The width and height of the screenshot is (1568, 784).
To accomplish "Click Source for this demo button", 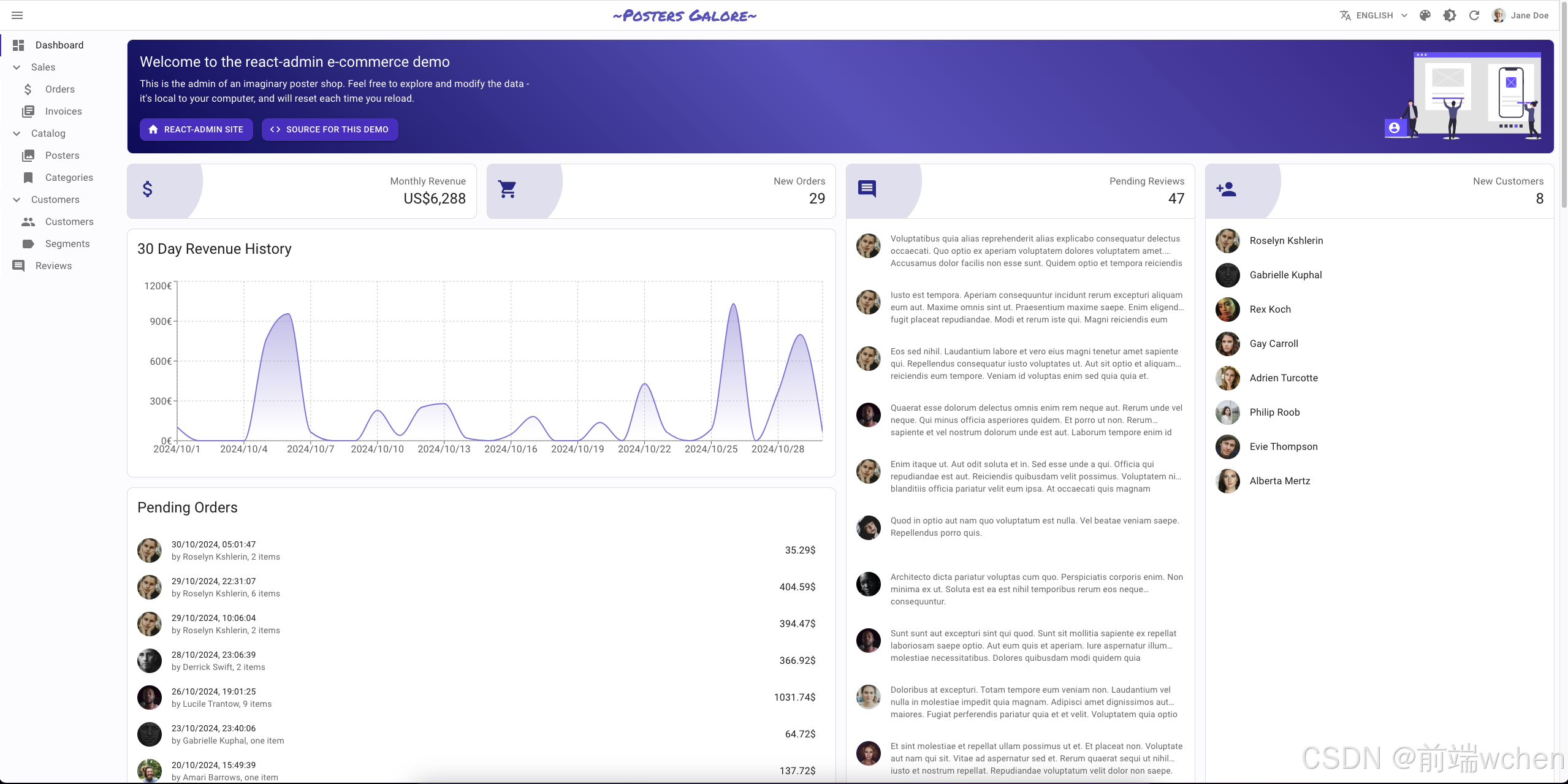I will coord(330,129).
